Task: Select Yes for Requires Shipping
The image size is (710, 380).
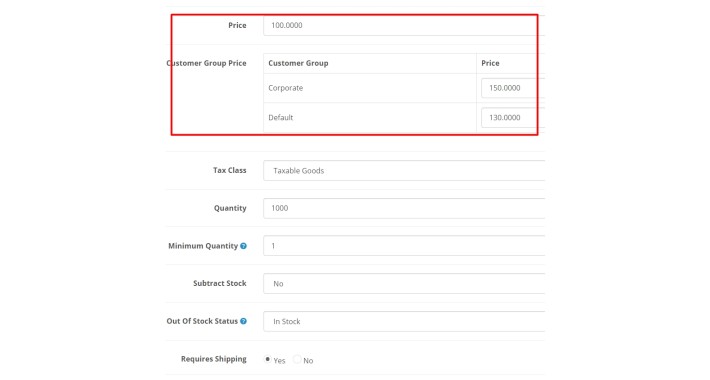Action: click(268, 359)
